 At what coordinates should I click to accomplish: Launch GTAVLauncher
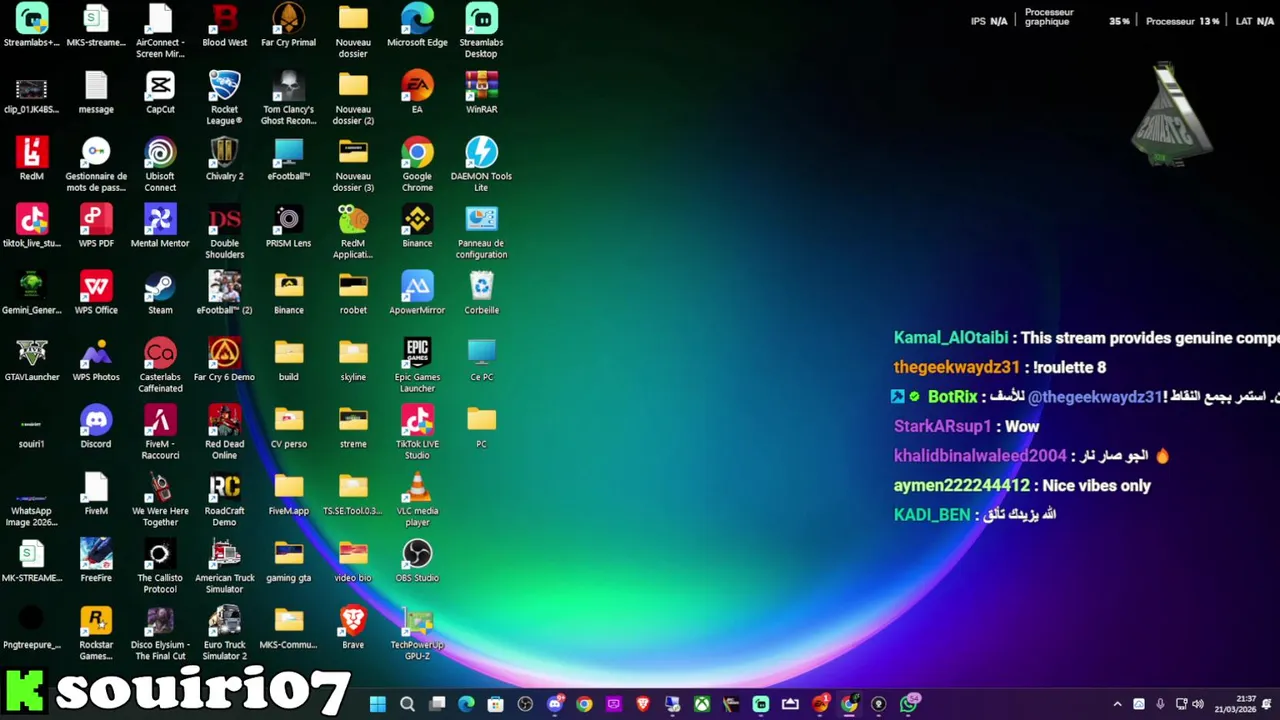click(31, 360)
